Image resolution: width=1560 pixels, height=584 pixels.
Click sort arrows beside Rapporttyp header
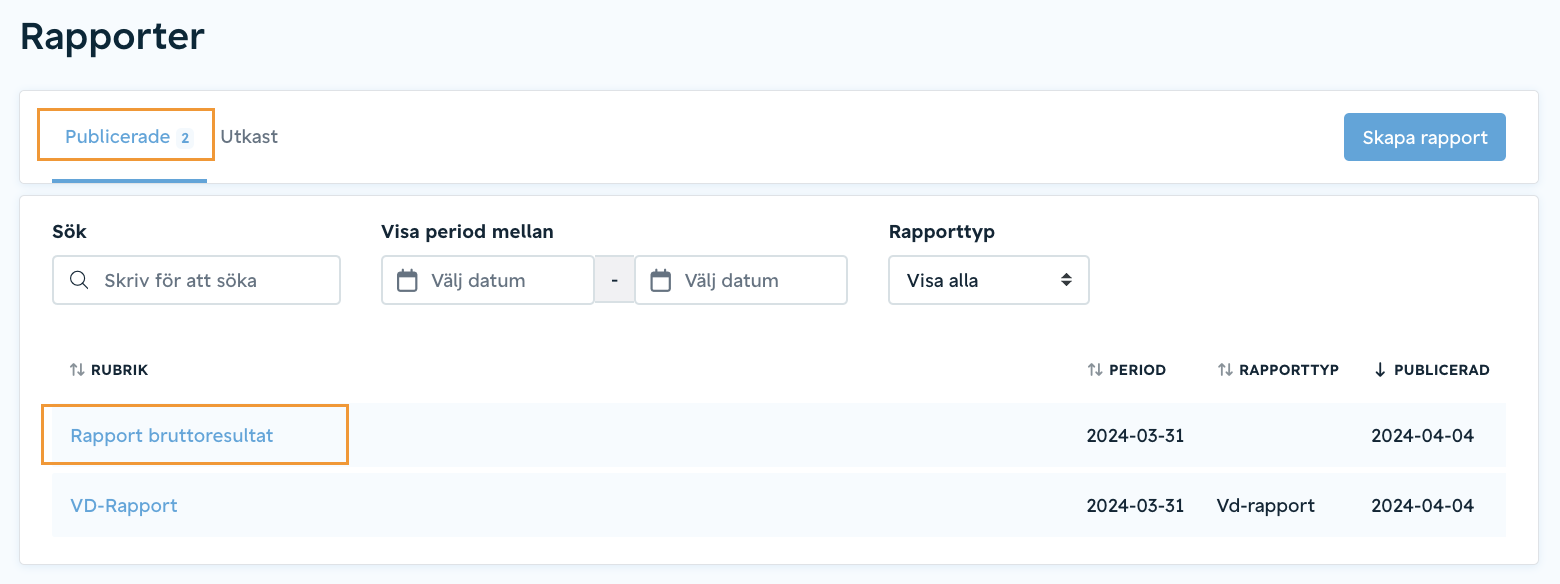coord(1225,370)
